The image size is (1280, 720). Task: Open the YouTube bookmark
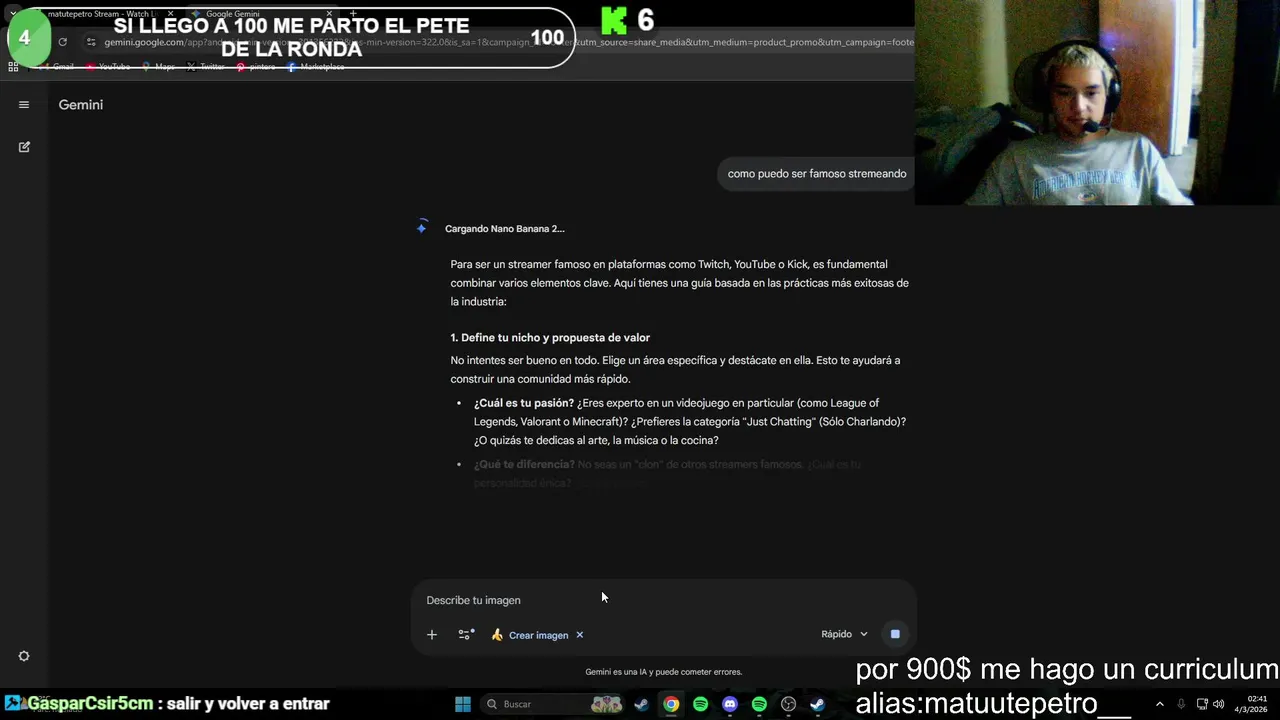coord(108,67)
